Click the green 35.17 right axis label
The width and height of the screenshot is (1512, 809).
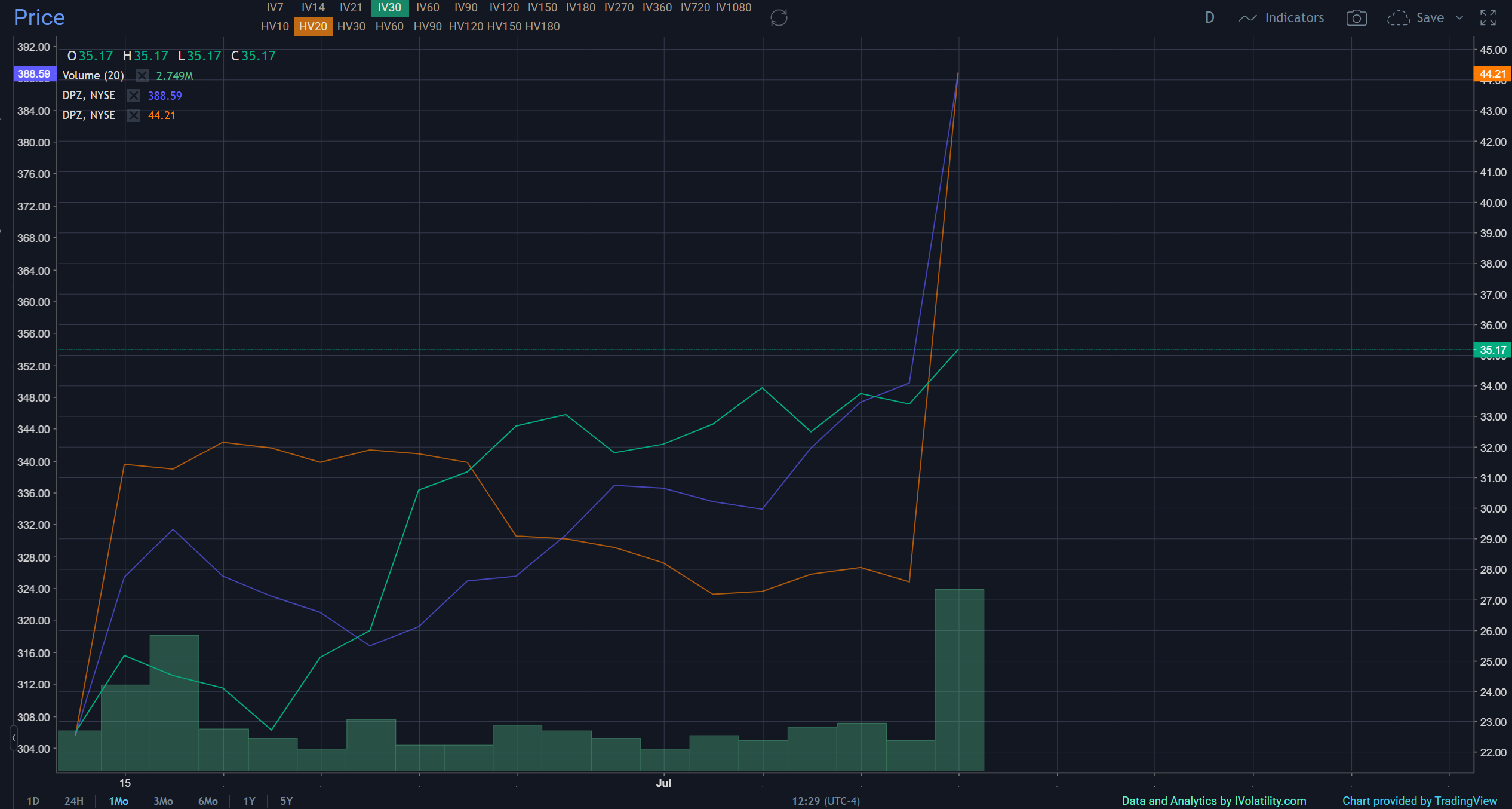point(1492,350)
